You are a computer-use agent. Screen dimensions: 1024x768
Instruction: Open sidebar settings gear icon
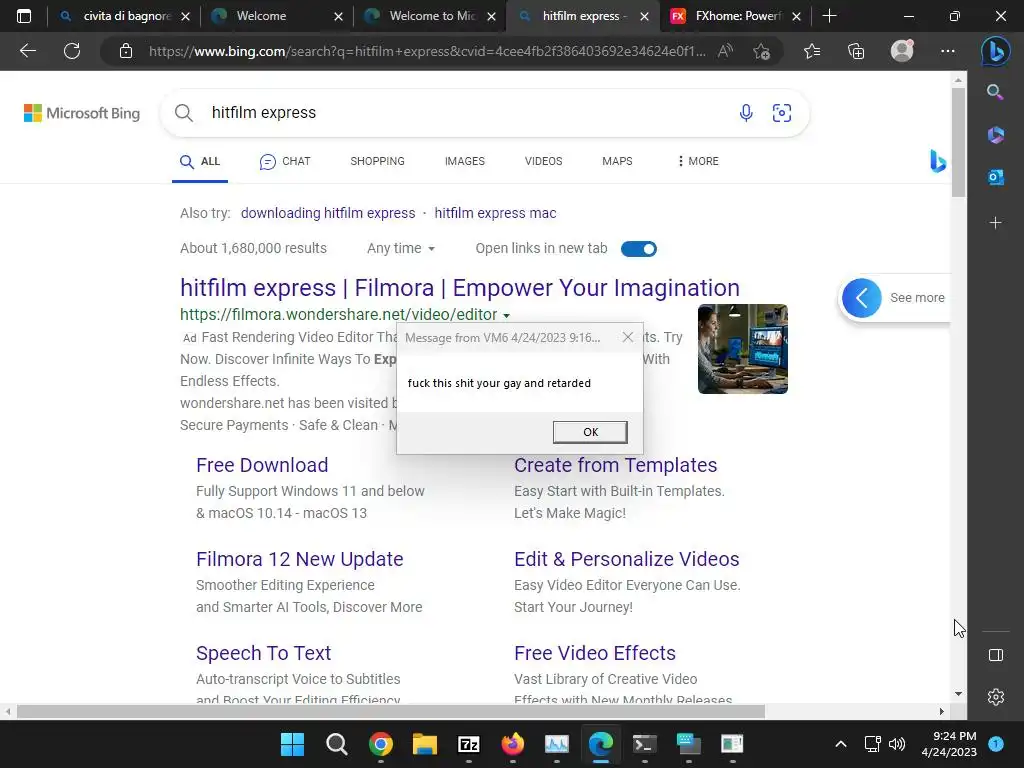coord(996,697)
